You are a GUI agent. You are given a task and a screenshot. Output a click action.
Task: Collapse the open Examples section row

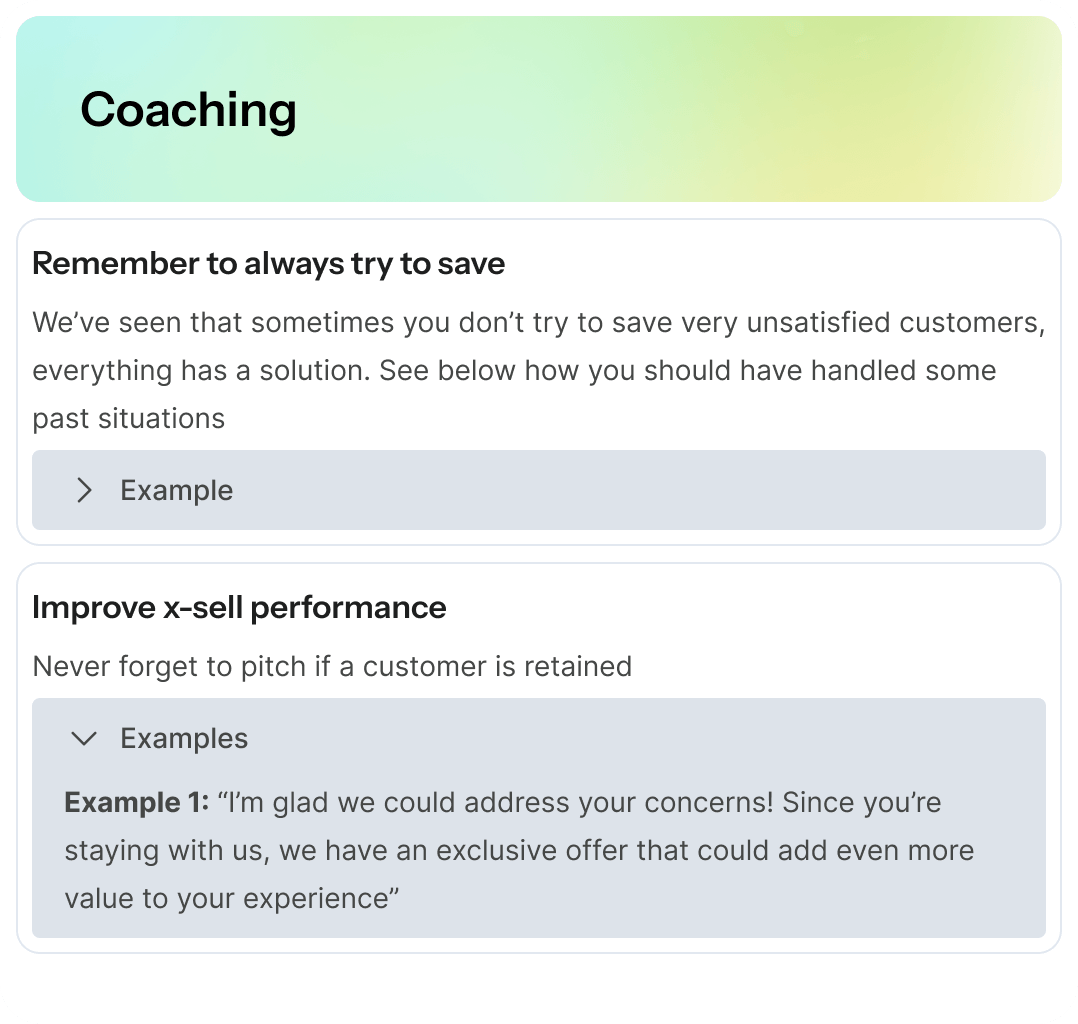tap(538, 739)
